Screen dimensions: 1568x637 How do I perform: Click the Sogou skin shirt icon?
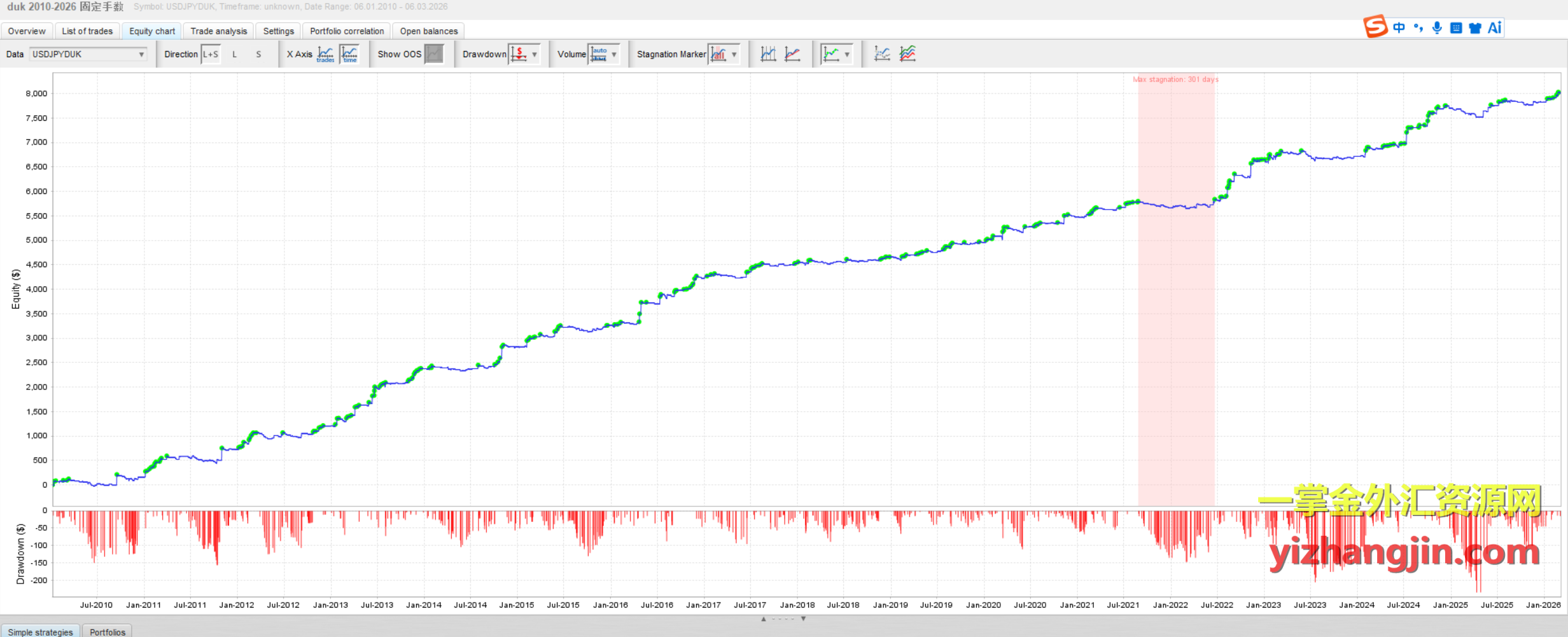pos(1475,28)
